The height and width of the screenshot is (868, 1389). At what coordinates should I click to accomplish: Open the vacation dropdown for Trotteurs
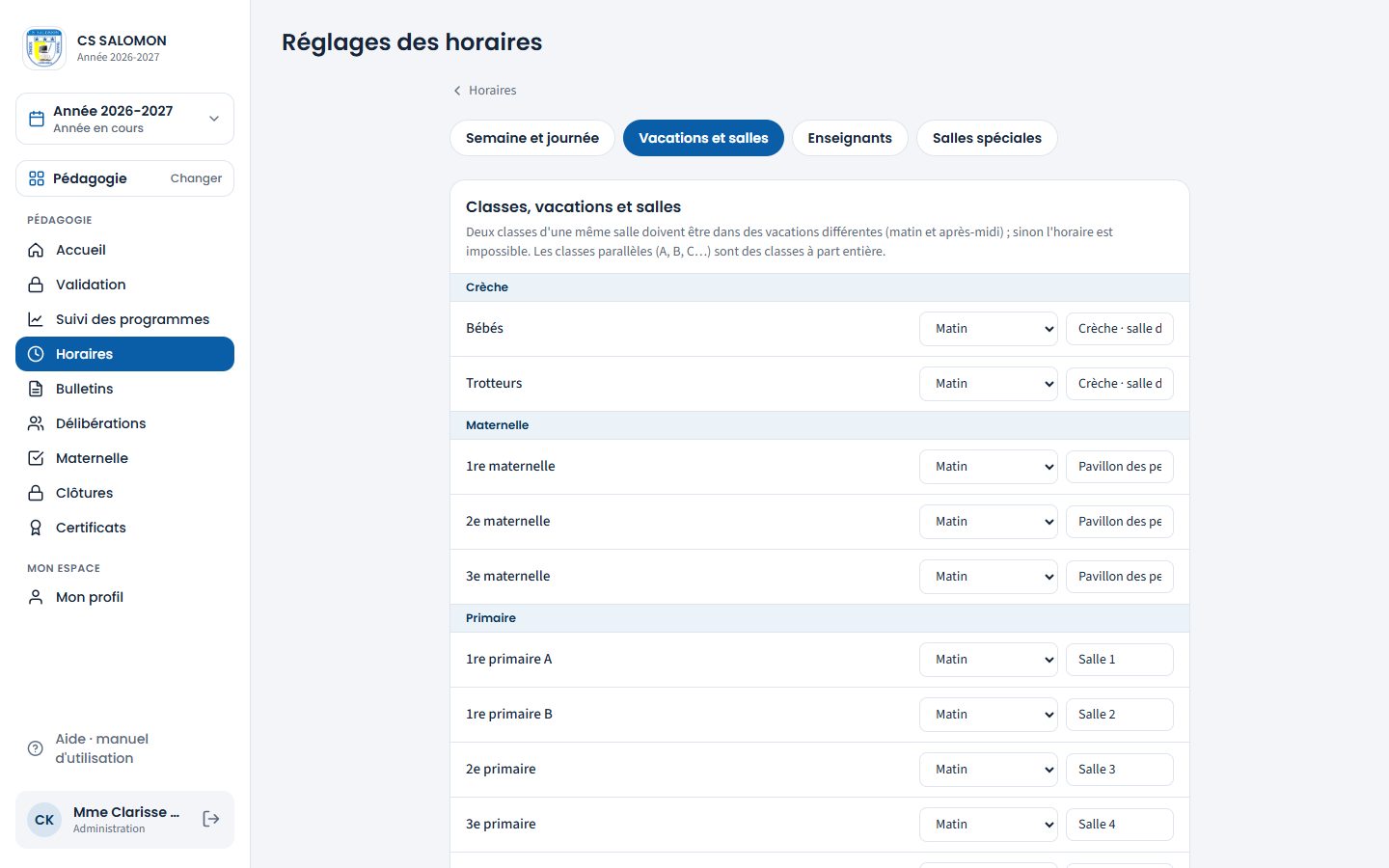[x=989, y=384]
